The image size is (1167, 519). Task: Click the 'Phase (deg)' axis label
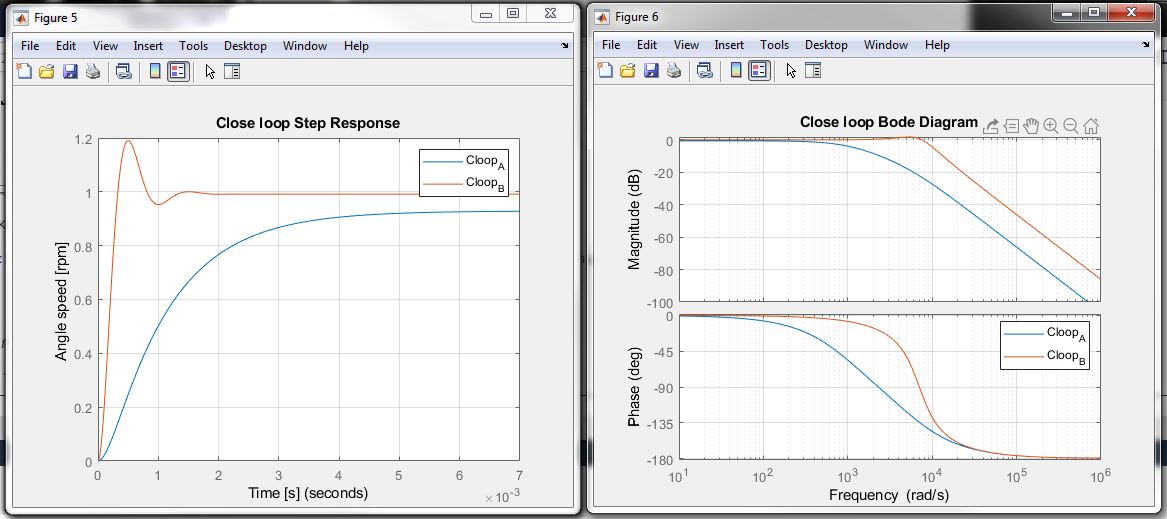(x=634, y=387)
